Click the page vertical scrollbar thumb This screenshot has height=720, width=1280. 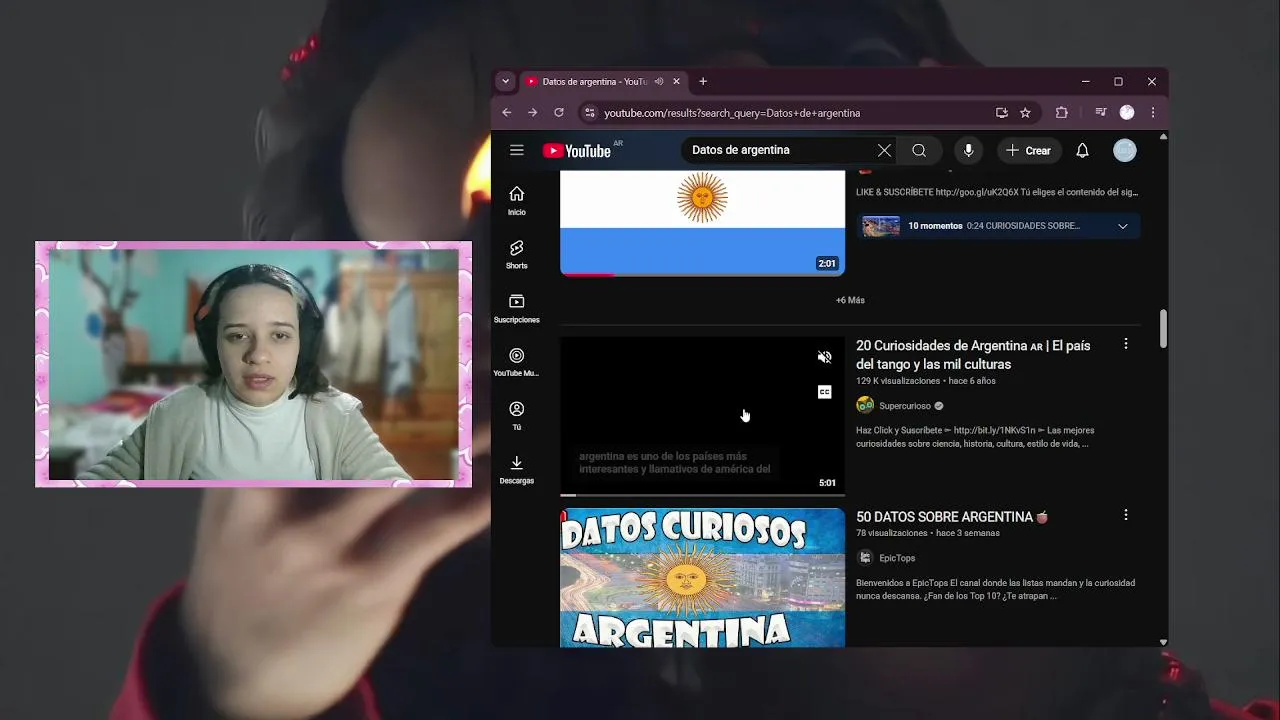[1163, 329]
